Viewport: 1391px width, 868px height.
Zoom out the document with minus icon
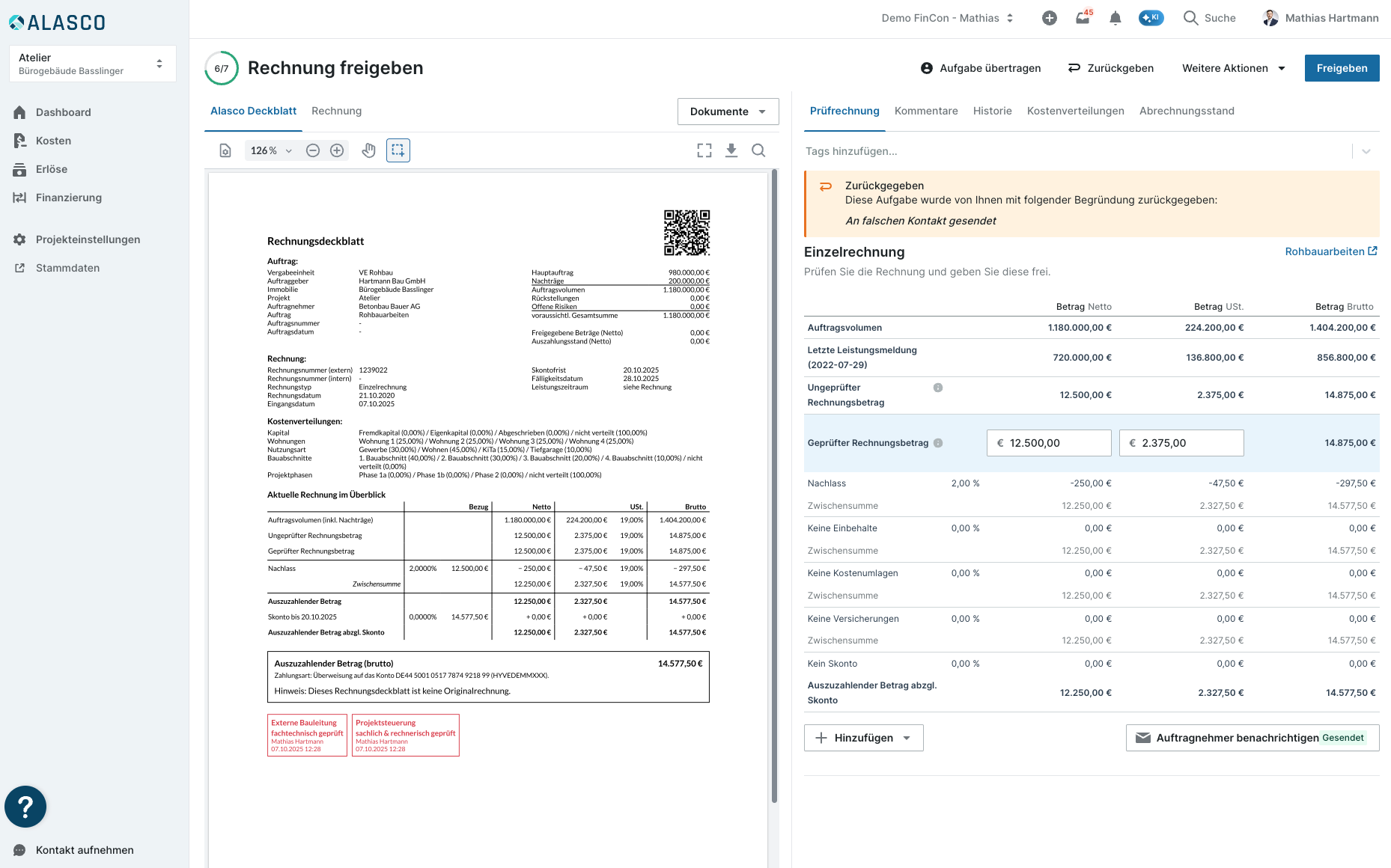click(x=313, y=150)
